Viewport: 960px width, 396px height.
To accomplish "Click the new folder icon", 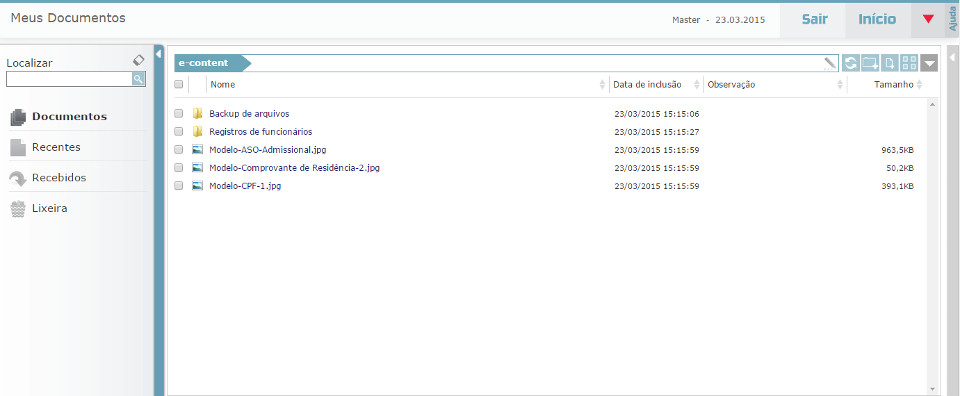I will tap(869, 62).
